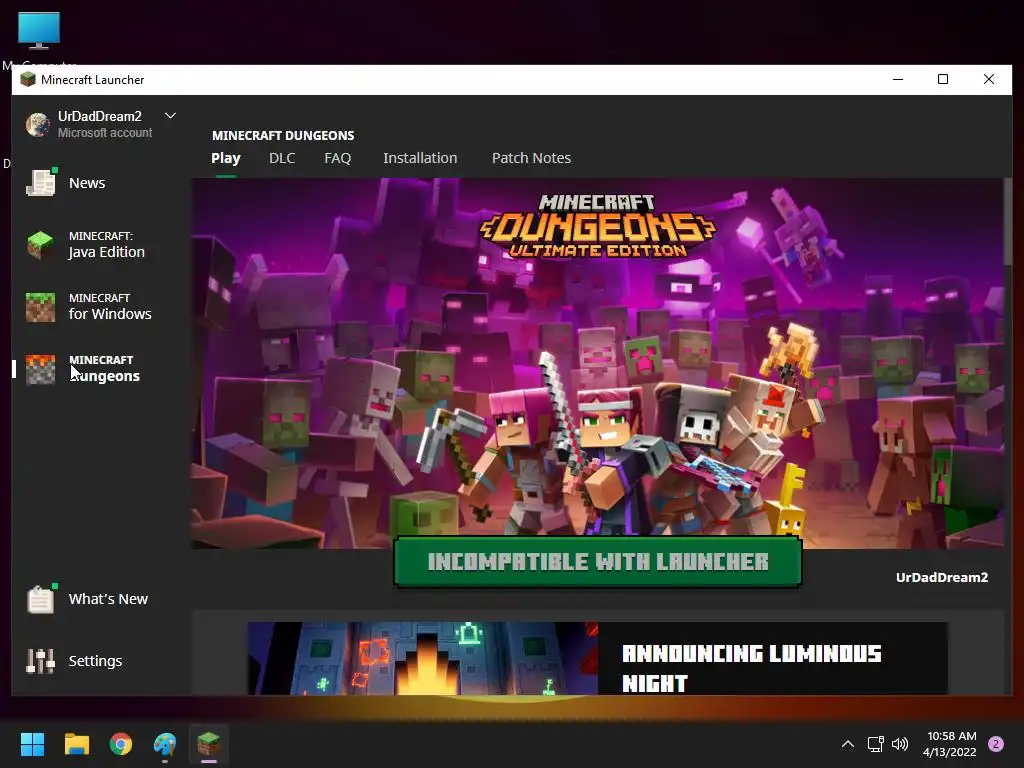1024x768 pixels.
Task: Minimize the Minecraft Launcher window
Action: point(898,80)
